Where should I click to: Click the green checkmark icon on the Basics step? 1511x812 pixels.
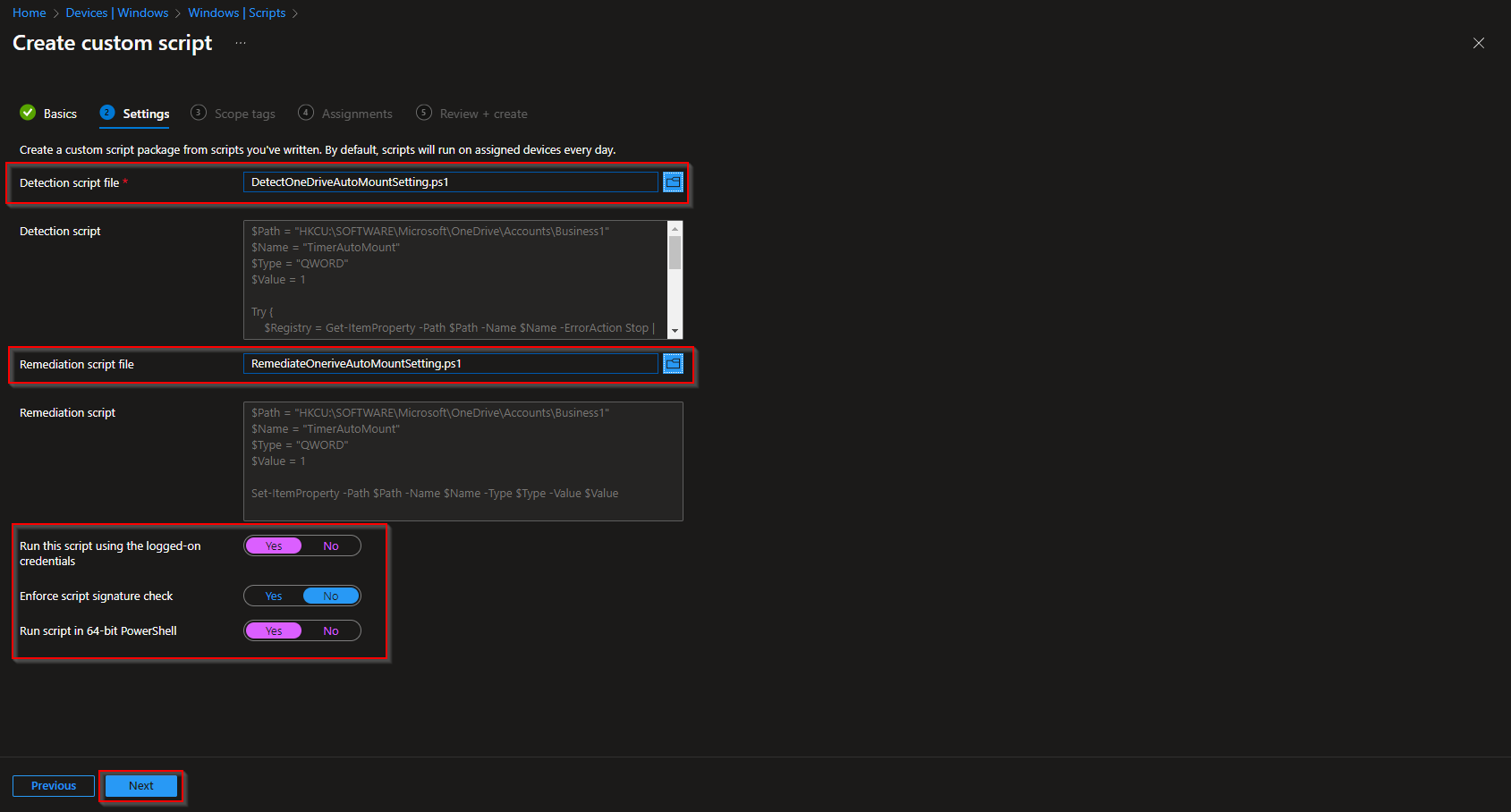[28, 113]
